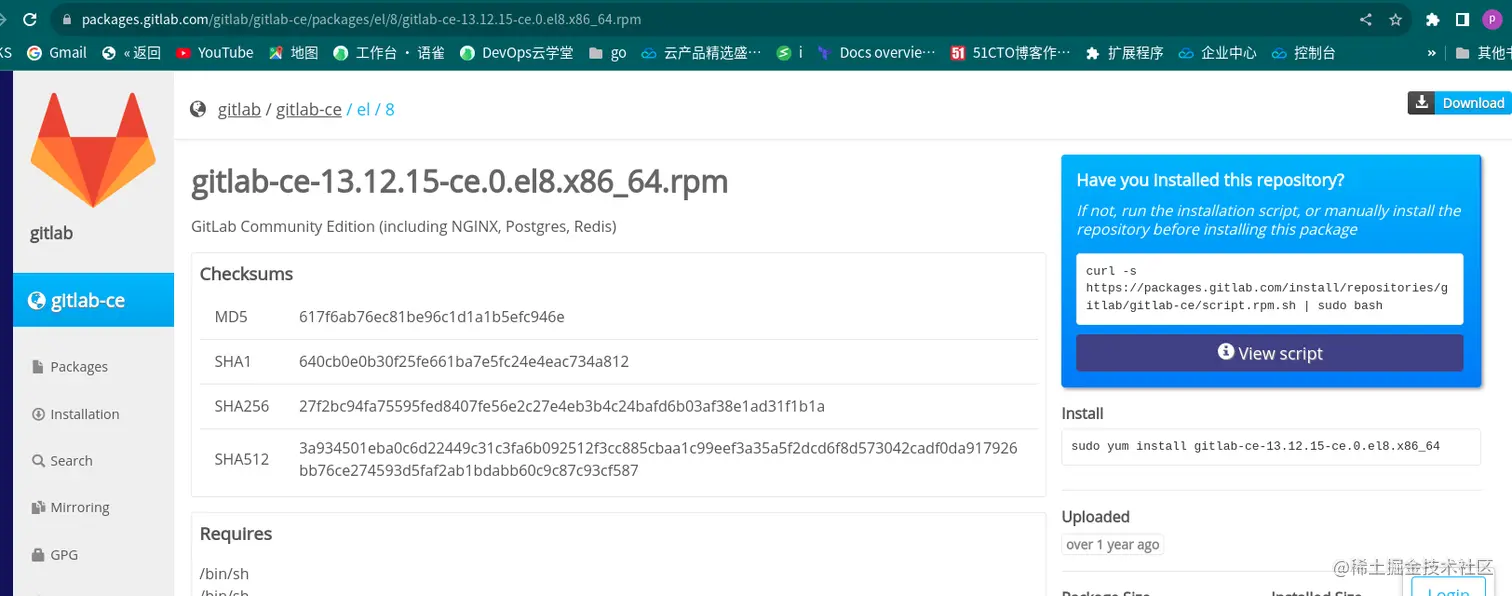Open Search in the sidebar

tap(62, 461)
